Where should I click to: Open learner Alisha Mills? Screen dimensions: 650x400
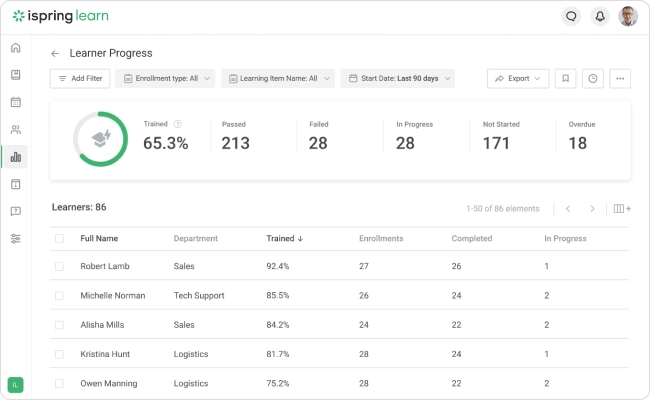coord(102,325)
